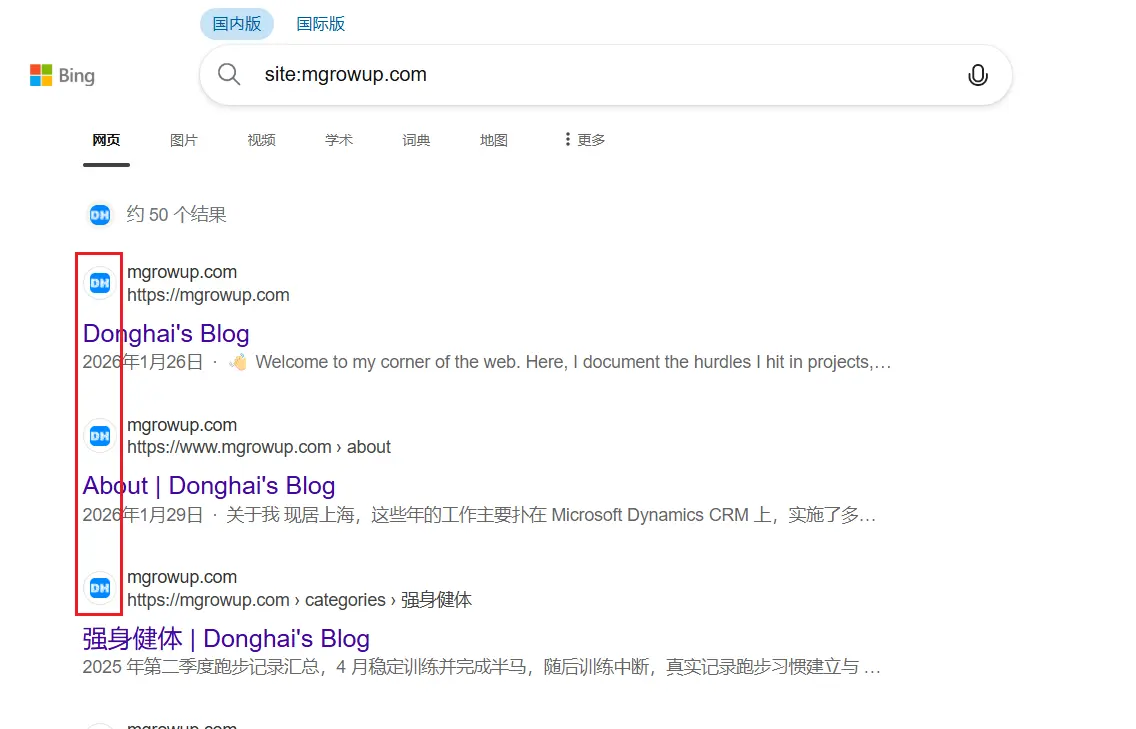Click the DH favicon next to results count
Viewport: 1136px width, 729px height.
click(99, 214)
